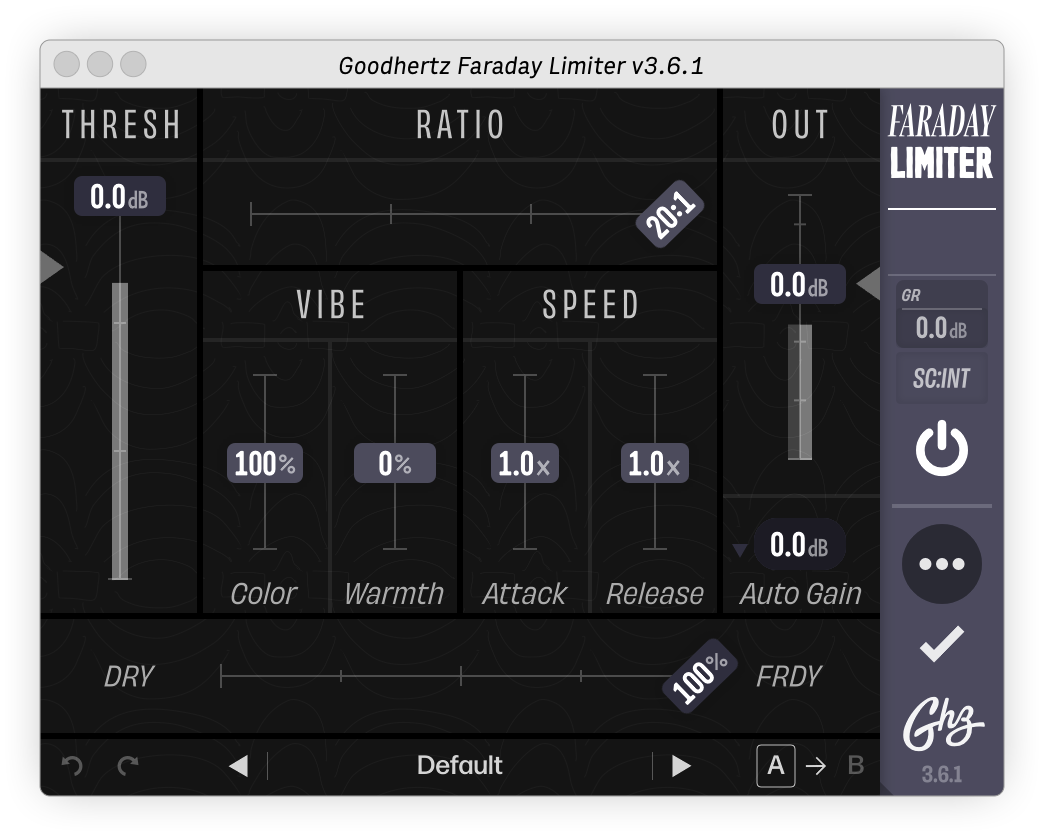Click the Thresh 0.0 dB value handle
The height and width of the screenshot is (836, 1044).
[120, 196]
